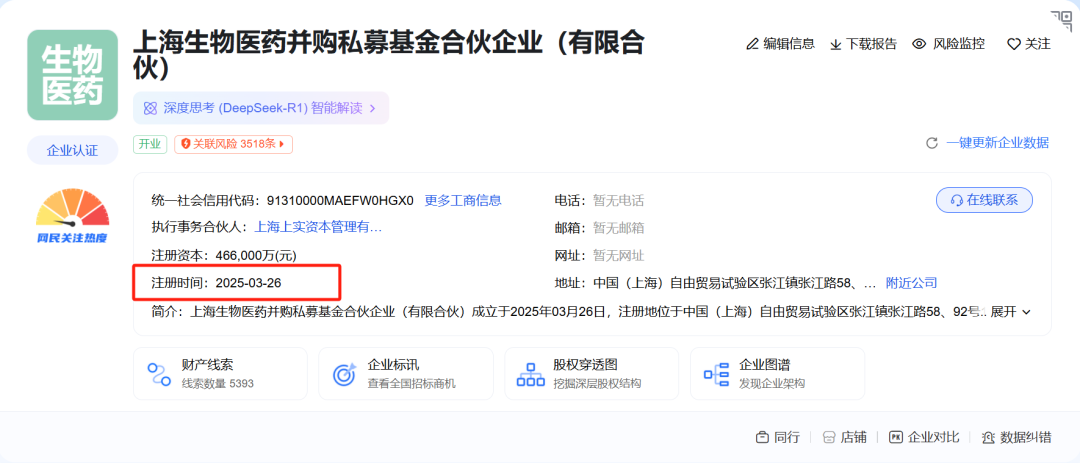Click the 同行 label in bottom bar

787,438
